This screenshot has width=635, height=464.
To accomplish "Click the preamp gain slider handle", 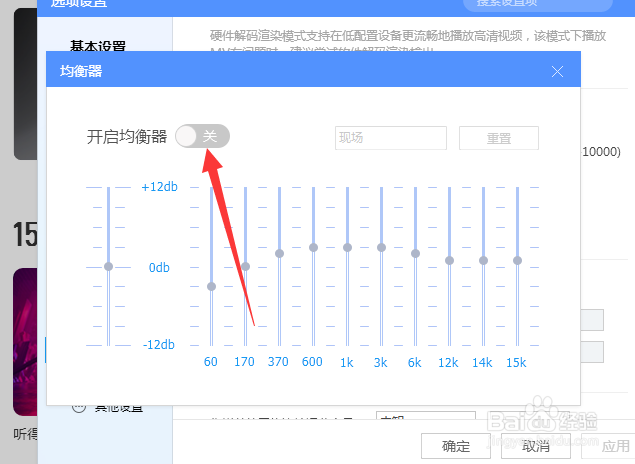I will [x=109, y=266].
